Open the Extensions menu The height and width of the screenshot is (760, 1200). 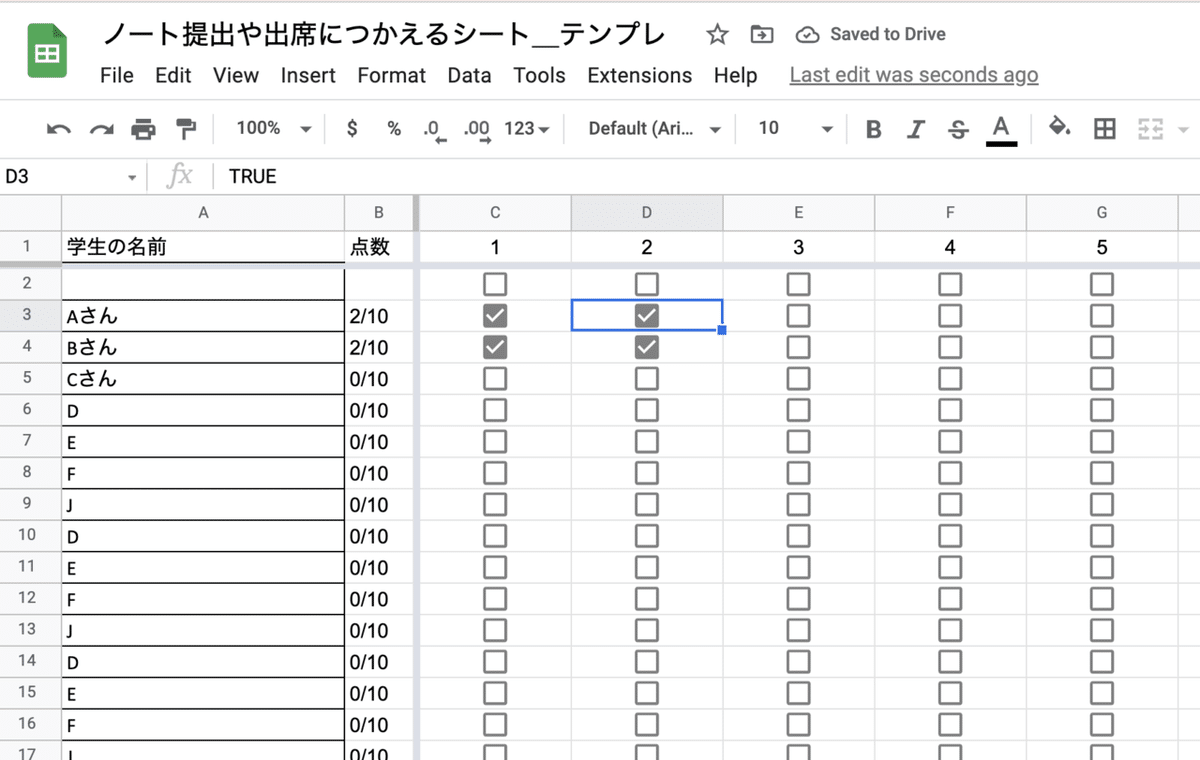639,75
